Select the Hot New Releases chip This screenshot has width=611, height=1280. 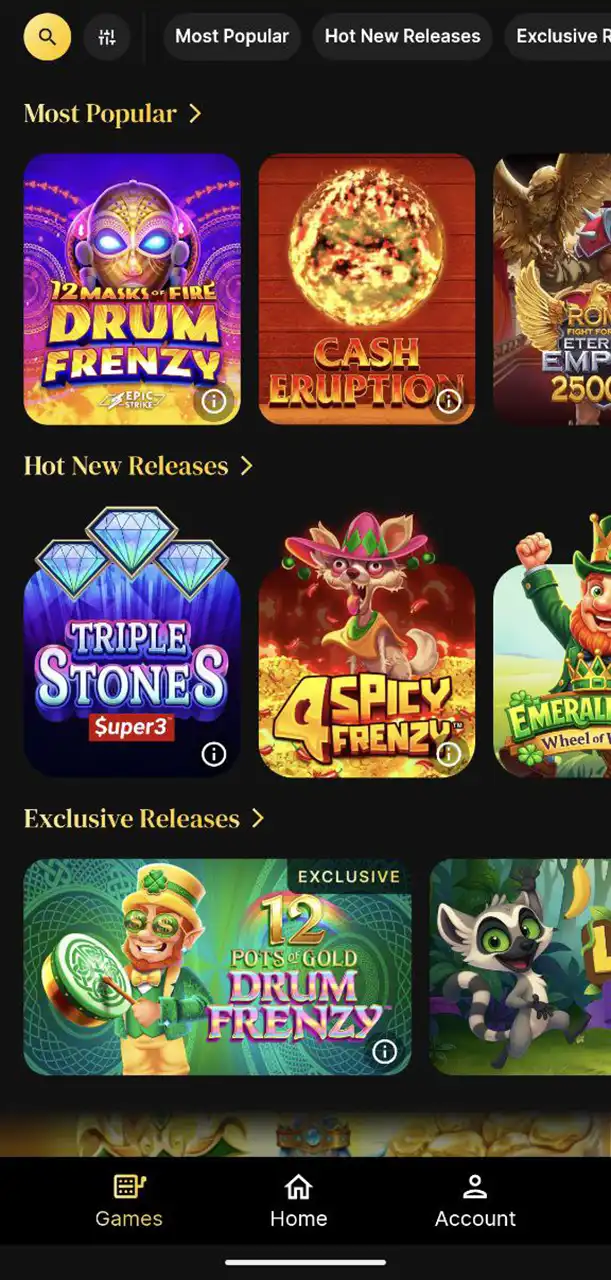pyautogui.click(x=402, y=37)
